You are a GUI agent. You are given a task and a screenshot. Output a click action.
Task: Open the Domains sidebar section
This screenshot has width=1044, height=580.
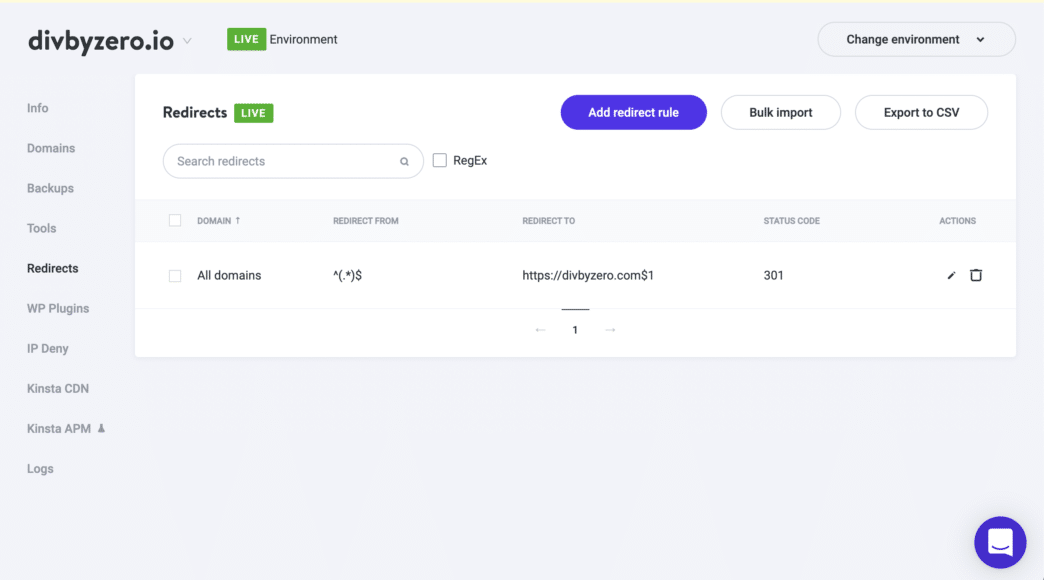[x=51, y=148]
